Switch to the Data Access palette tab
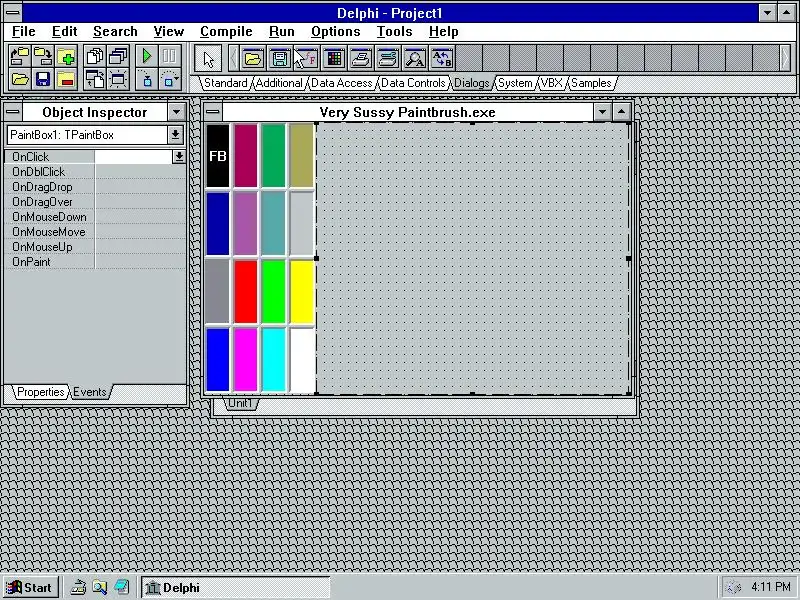 342,83
